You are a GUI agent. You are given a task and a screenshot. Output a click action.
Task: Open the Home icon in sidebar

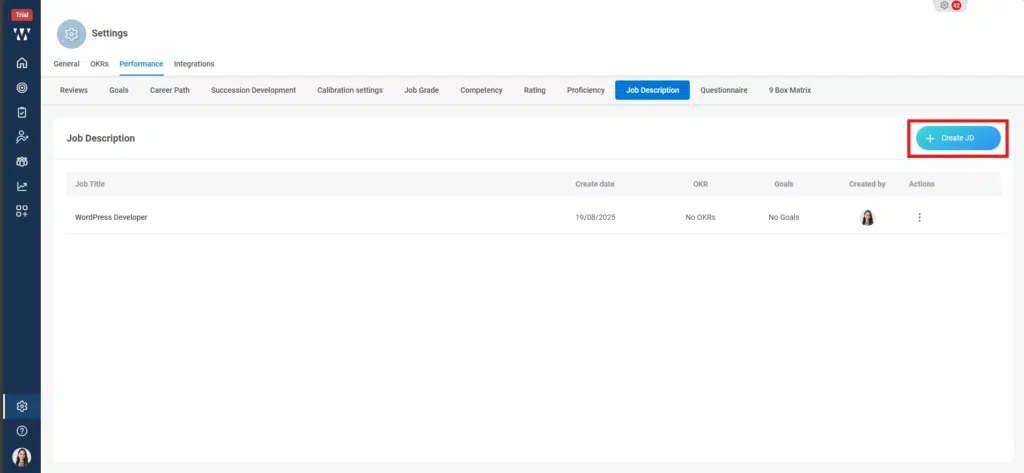tap(22, 63)
